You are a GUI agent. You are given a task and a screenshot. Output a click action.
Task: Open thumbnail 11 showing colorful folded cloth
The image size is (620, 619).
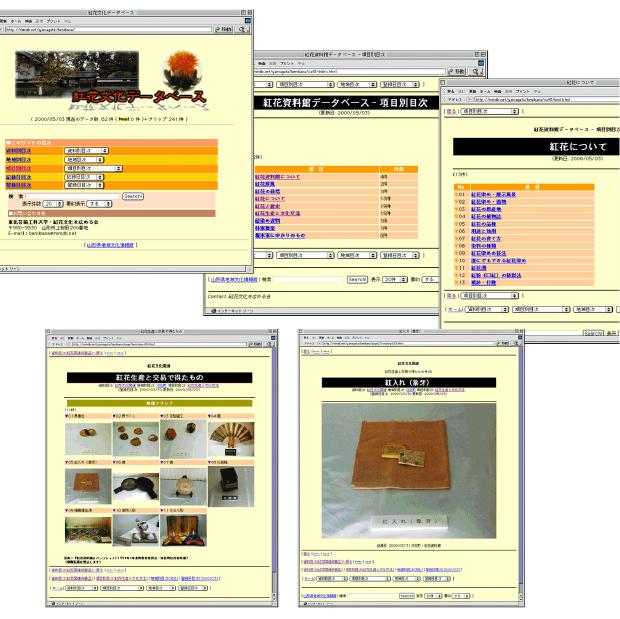[183, 530]
